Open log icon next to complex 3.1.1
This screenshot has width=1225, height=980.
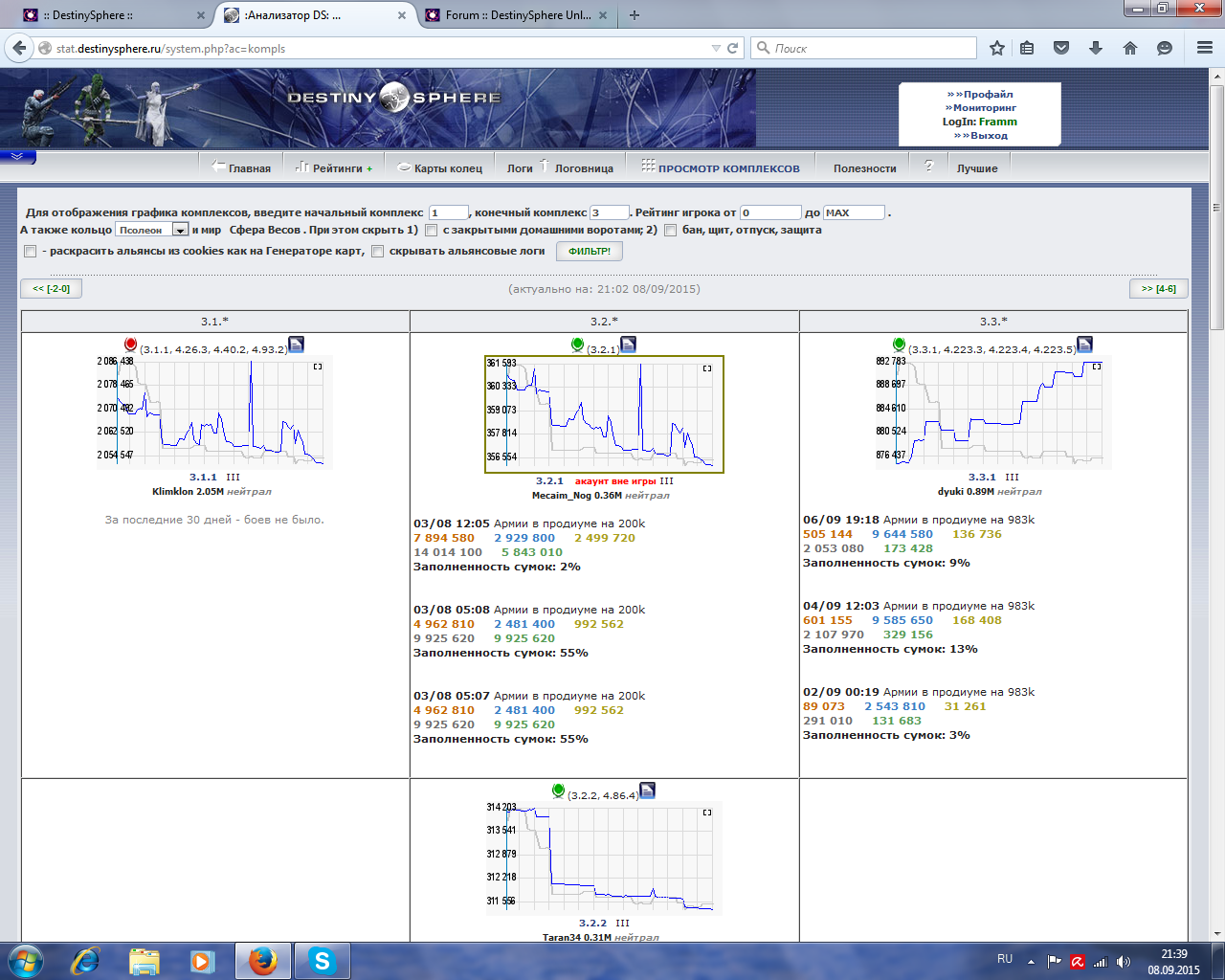click(296, 345)
